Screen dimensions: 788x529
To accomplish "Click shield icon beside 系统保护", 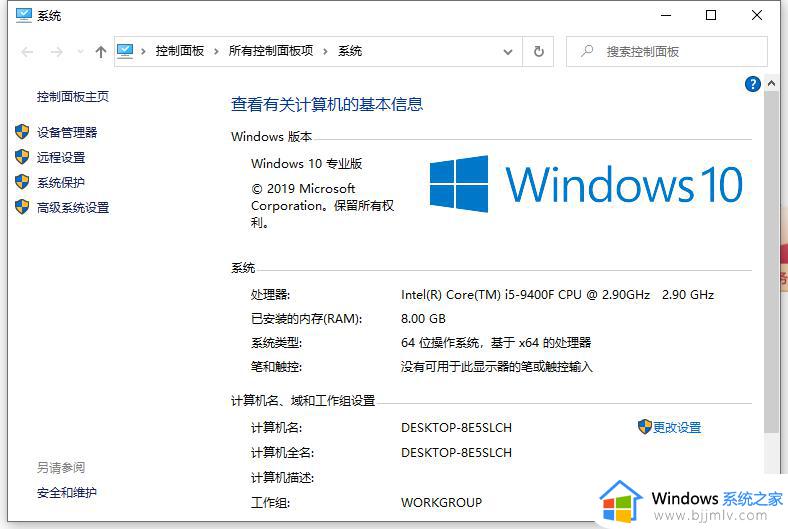I will [x=22, y=182].
